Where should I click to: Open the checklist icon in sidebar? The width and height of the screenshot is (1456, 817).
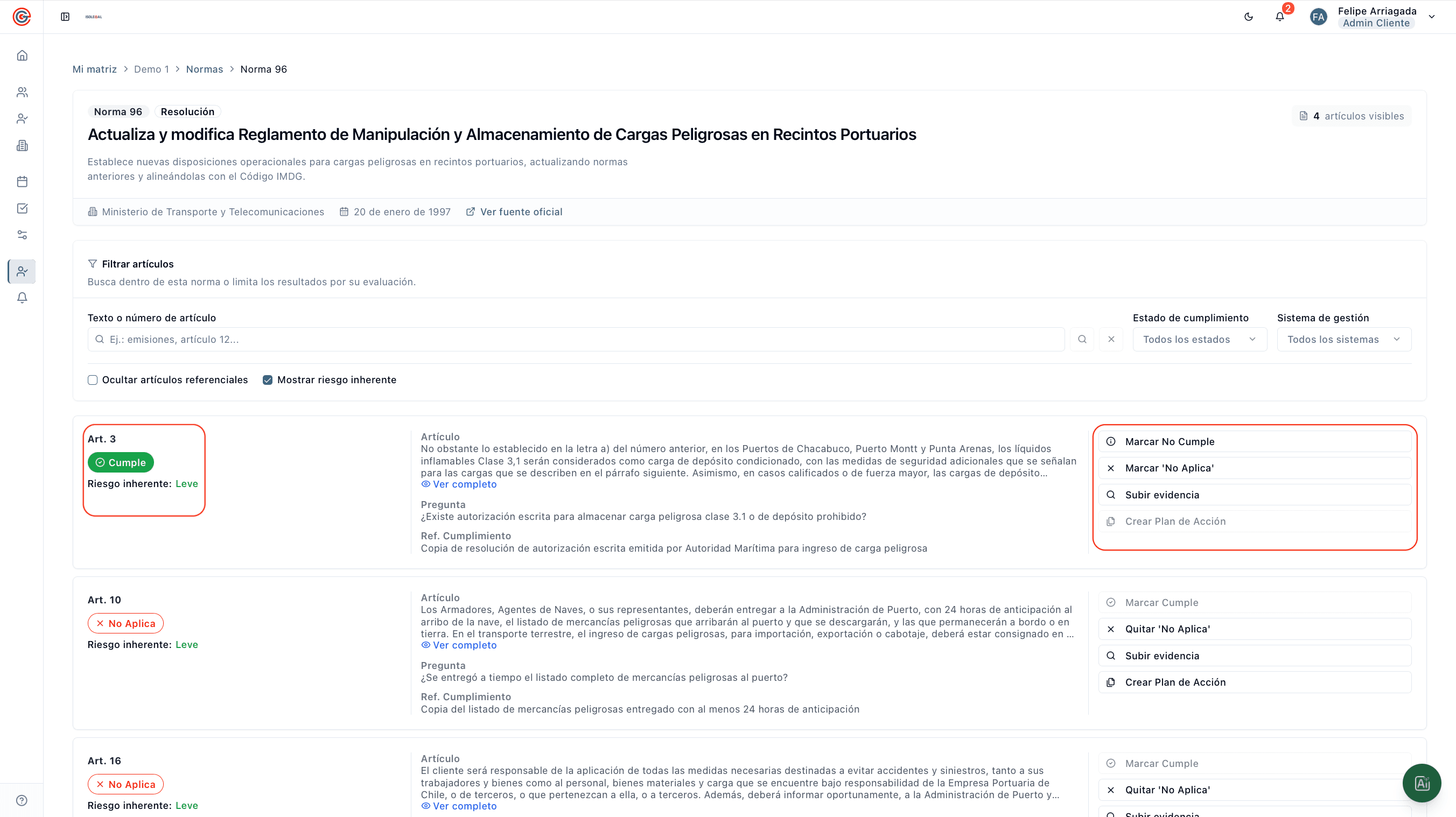pos(22,208)
